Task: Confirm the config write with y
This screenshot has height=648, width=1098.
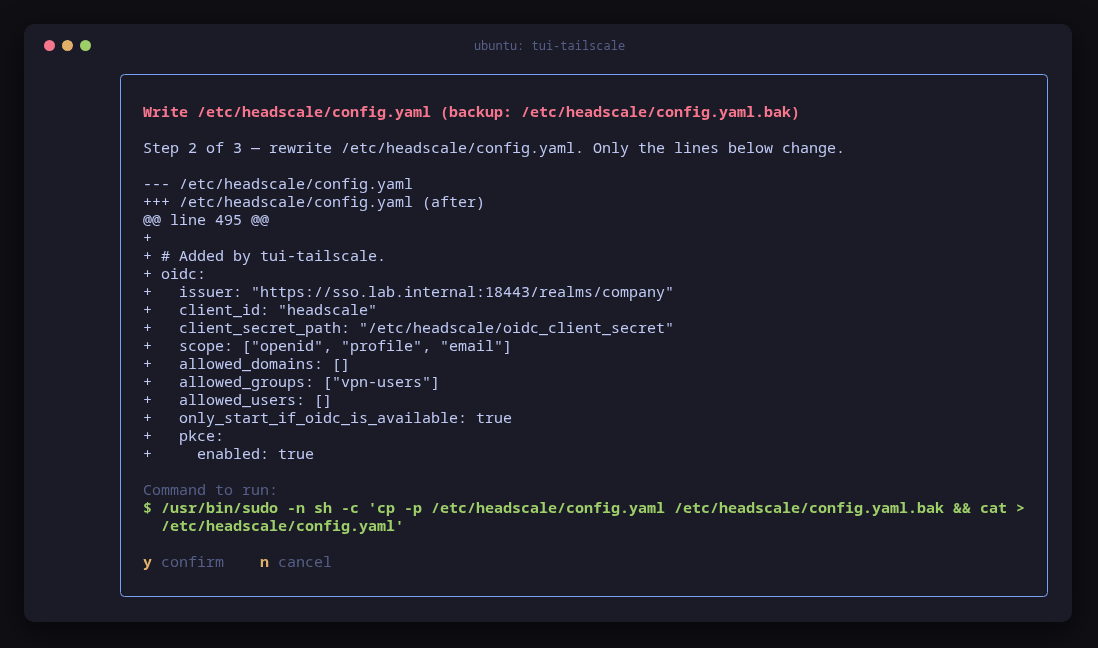Action: 183,562
